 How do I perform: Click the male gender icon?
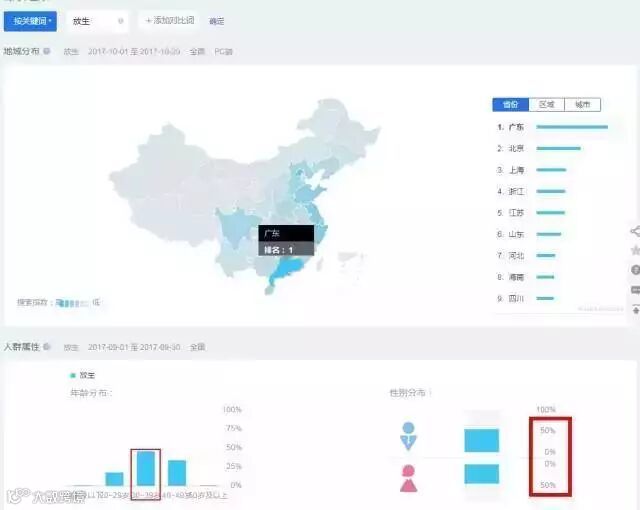tap(408, 436)
